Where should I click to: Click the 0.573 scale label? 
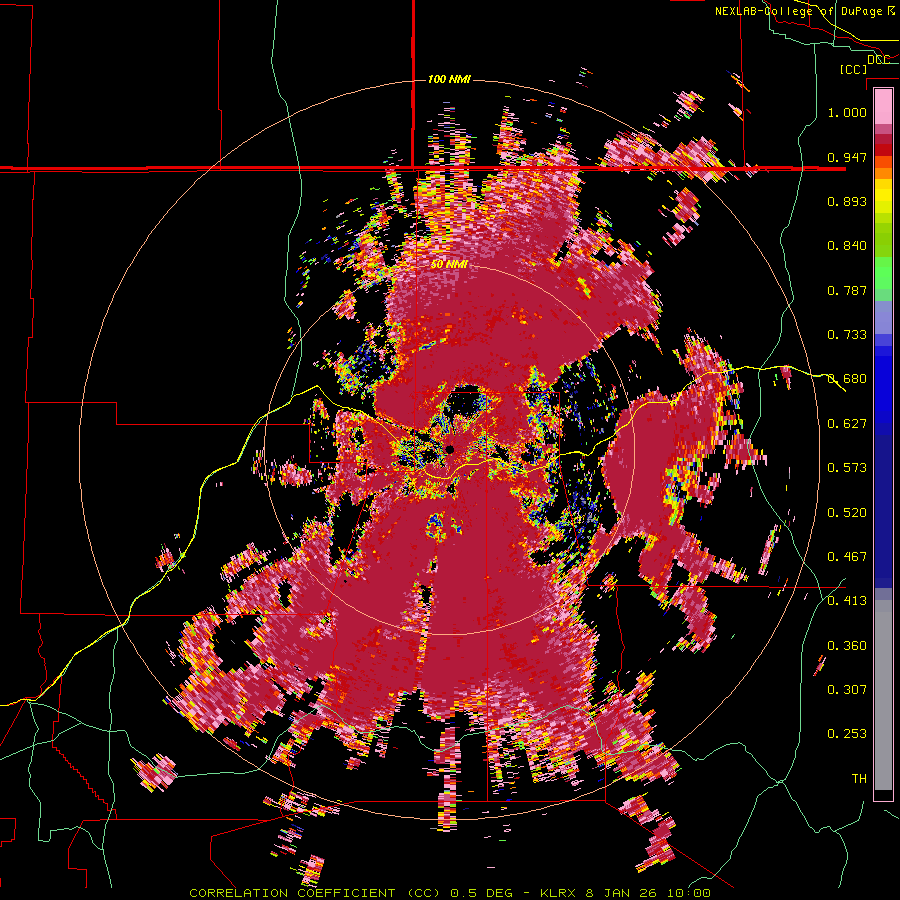[847, 467]
